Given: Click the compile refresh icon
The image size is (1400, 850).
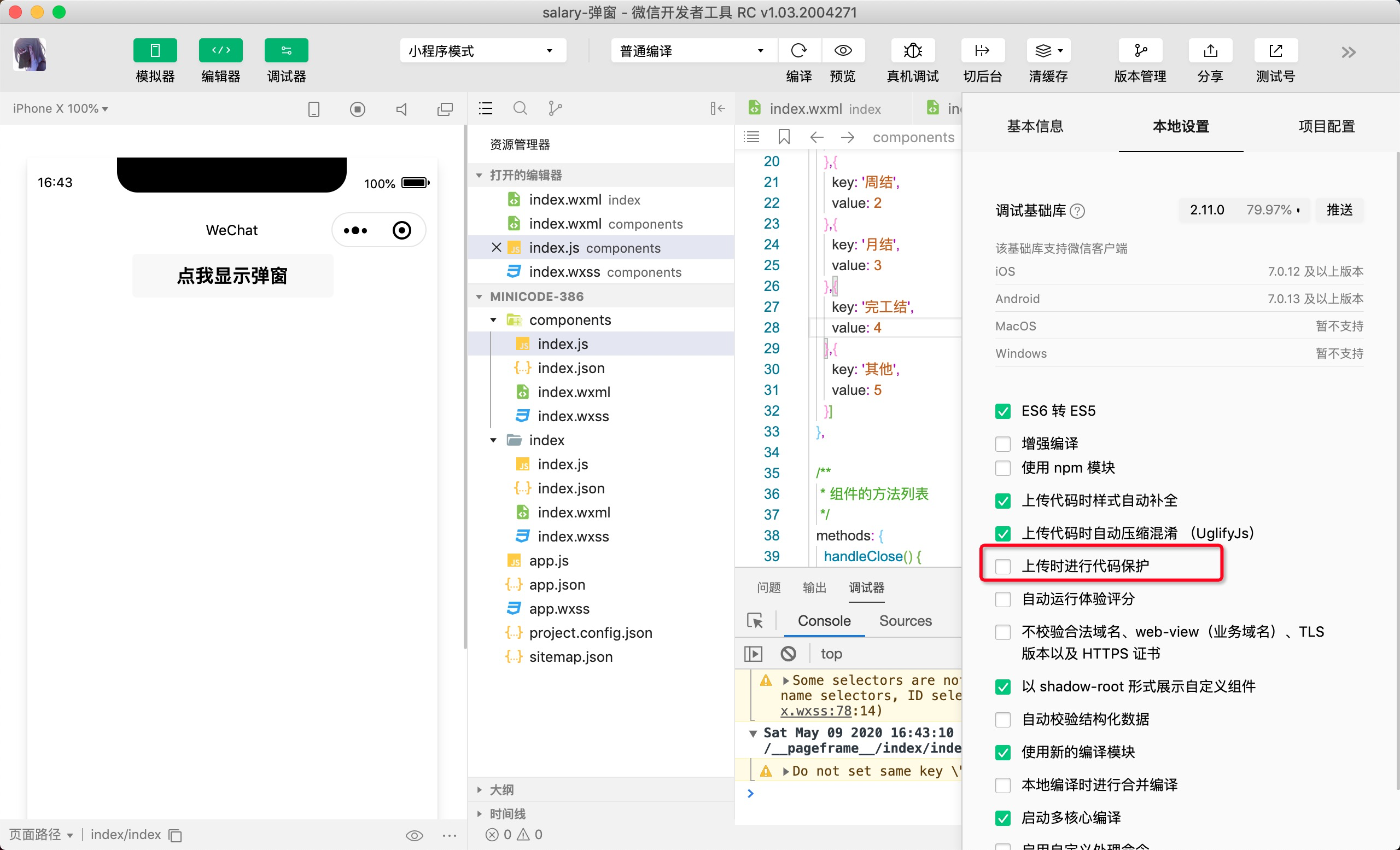Looking at the screenshot, I should [x=798, y=51].
